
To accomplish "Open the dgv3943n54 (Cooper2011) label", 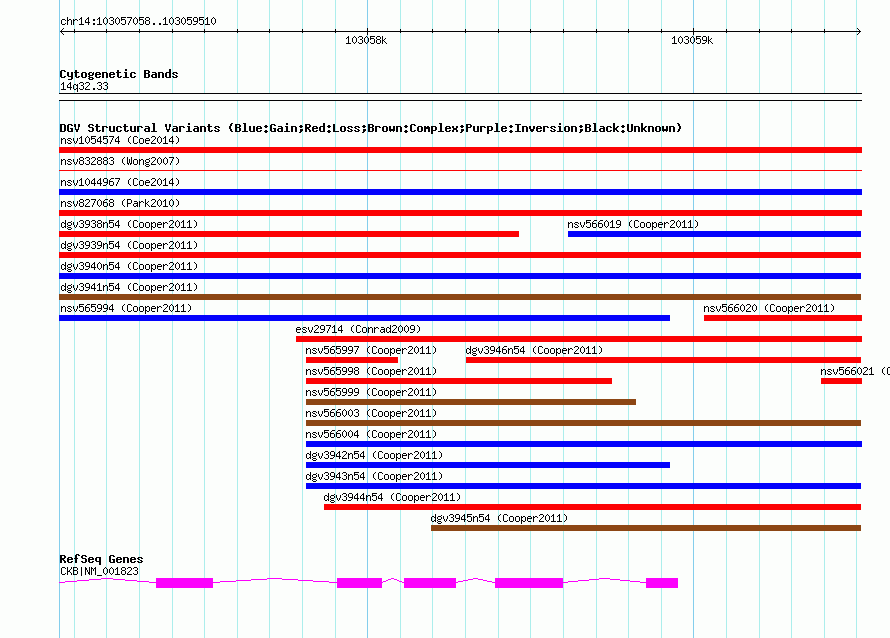I will (x=374, y=476).
